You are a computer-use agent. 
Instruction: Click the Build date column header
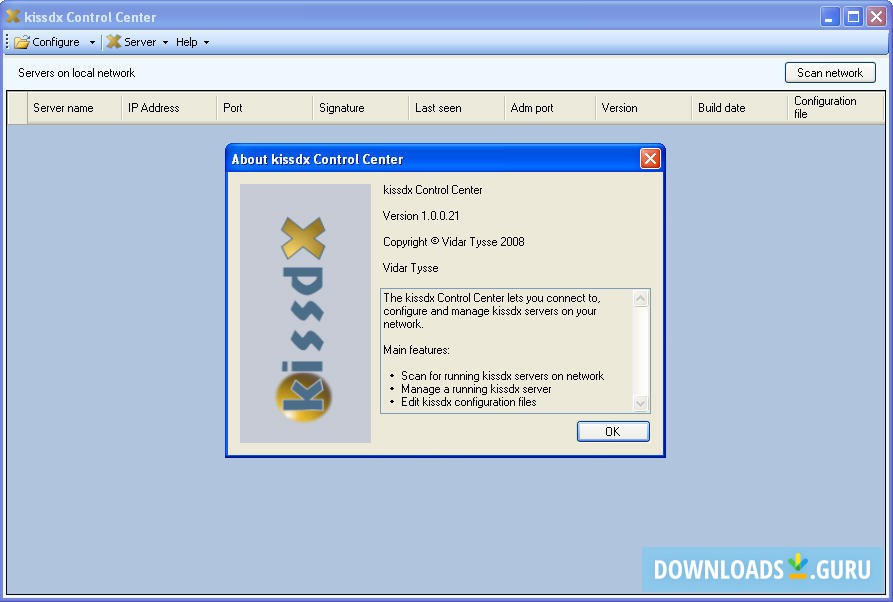(x=740, y=108)
